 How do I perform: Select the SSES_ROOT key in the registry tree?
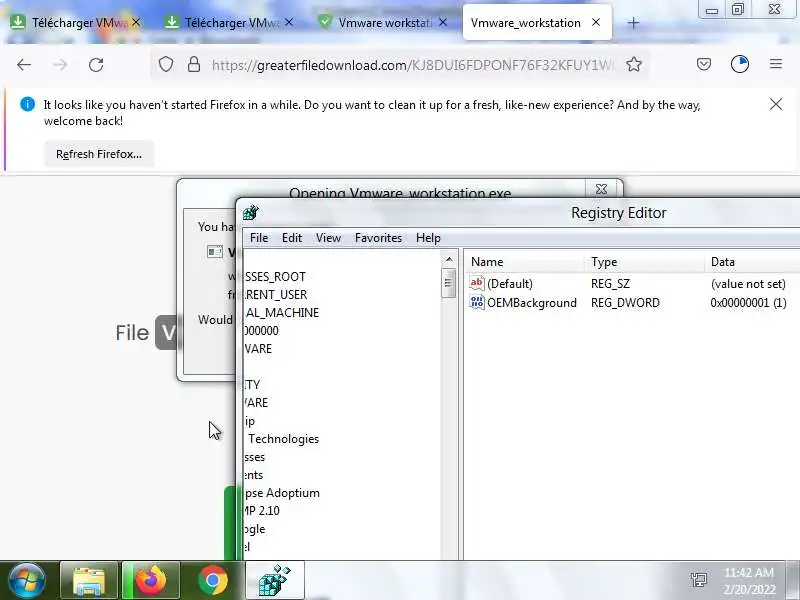tap(275, 277)
